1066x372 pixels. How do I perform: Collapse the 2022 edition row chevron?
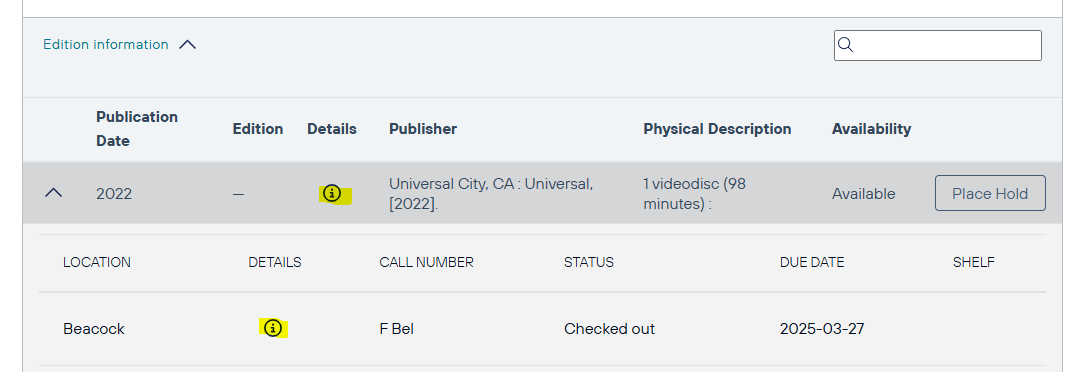tap(54, 193)
